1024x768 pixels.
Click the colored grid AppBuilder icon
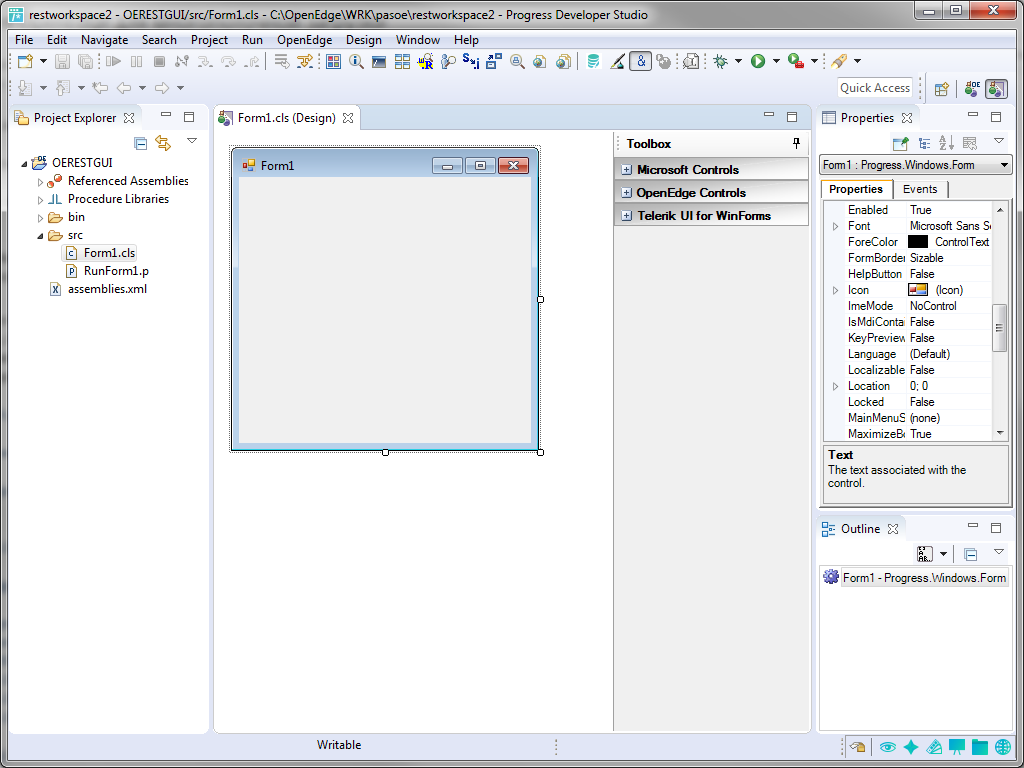pyautogui.click(x=334, y=61)
